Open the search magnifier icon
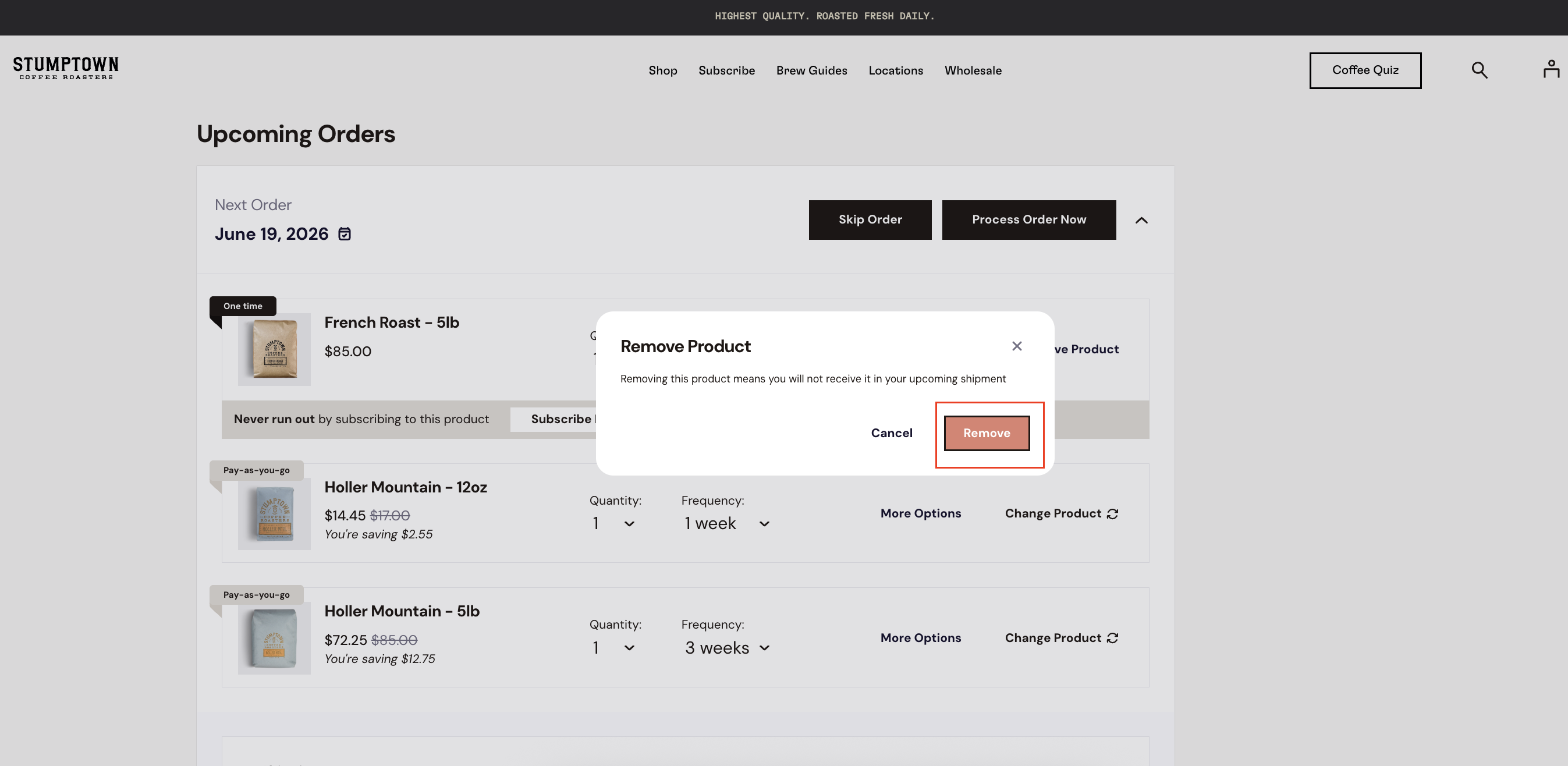The image size is (1568, 766). tap(1479, 70)
